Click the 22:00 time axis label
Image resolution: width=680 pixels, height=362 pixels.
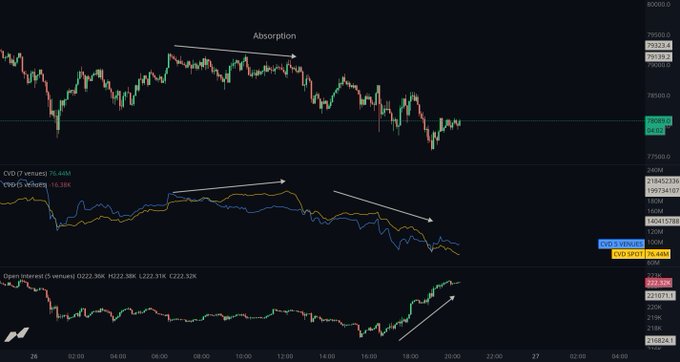[494, 356]
